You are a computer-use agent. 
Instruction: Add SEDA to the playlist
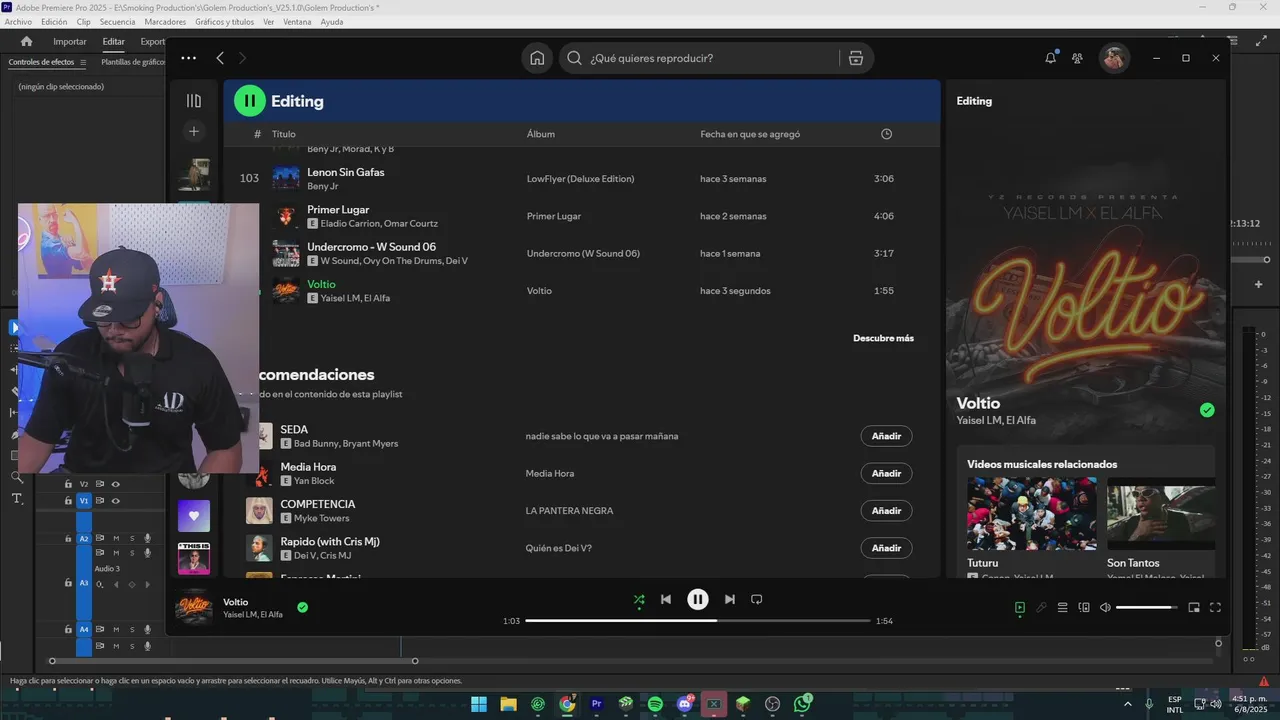(x=886, y=436)
